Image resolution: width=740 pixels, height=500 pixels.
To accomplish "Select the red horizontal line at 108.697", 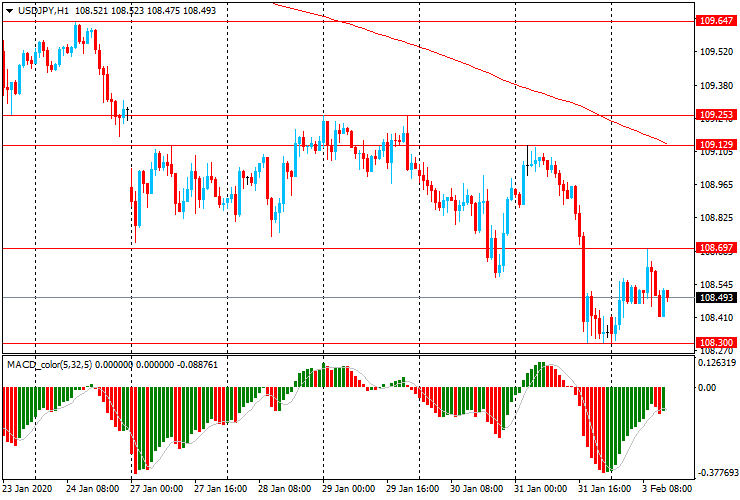I will pyautogui.click(x=348, y=248).
